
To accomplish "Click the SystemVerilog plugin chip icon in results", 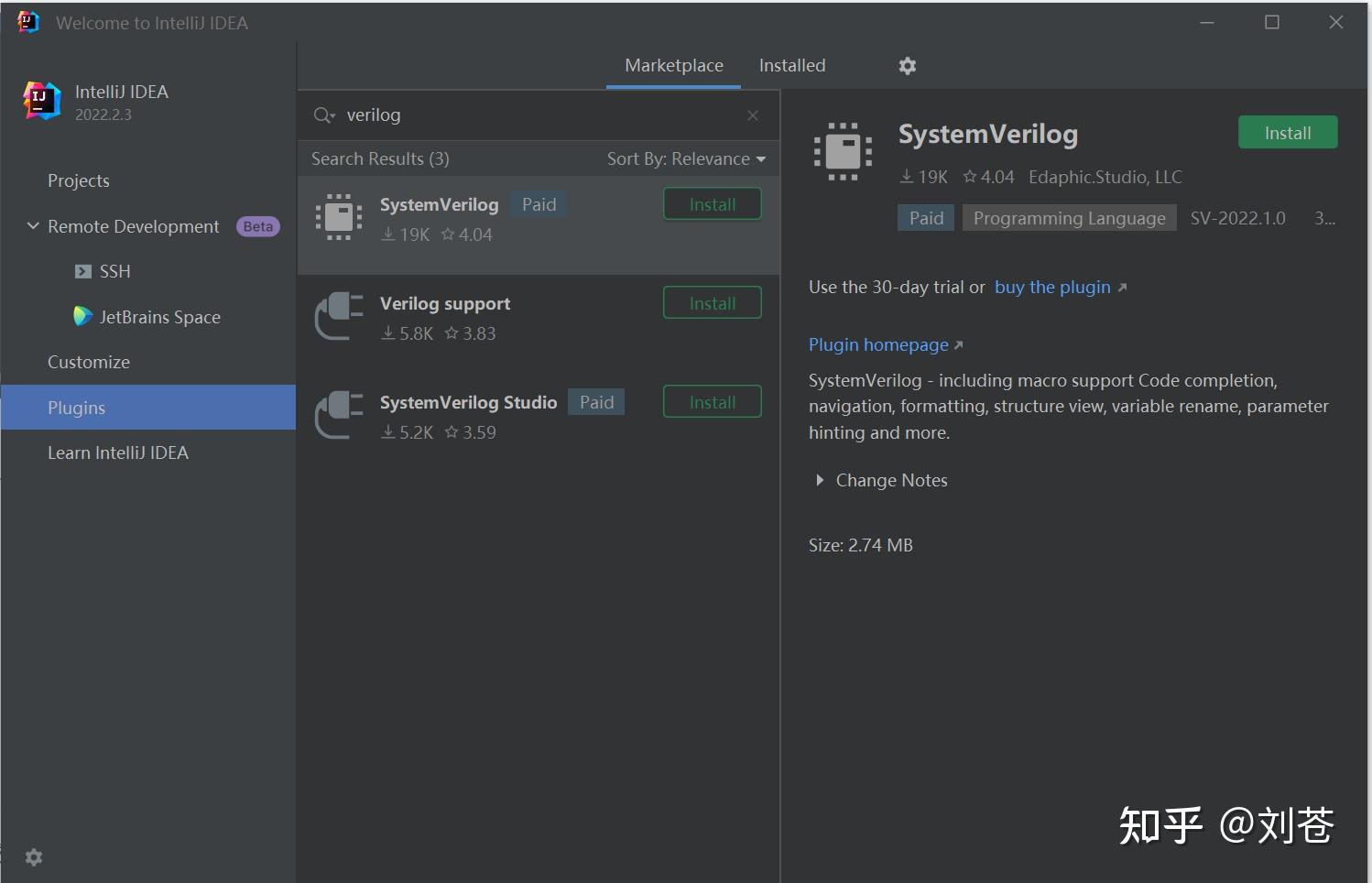I will point(339,217).
